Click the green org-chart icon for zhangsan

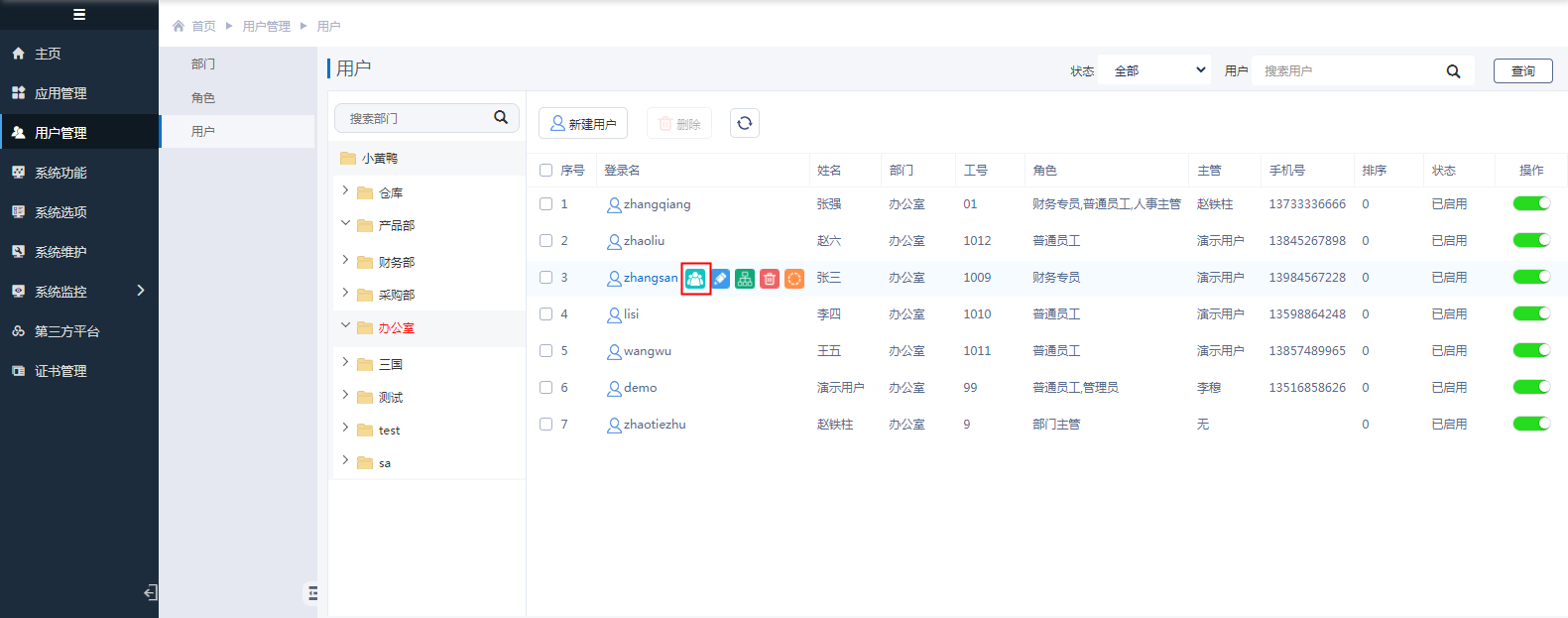pos(745,279)
